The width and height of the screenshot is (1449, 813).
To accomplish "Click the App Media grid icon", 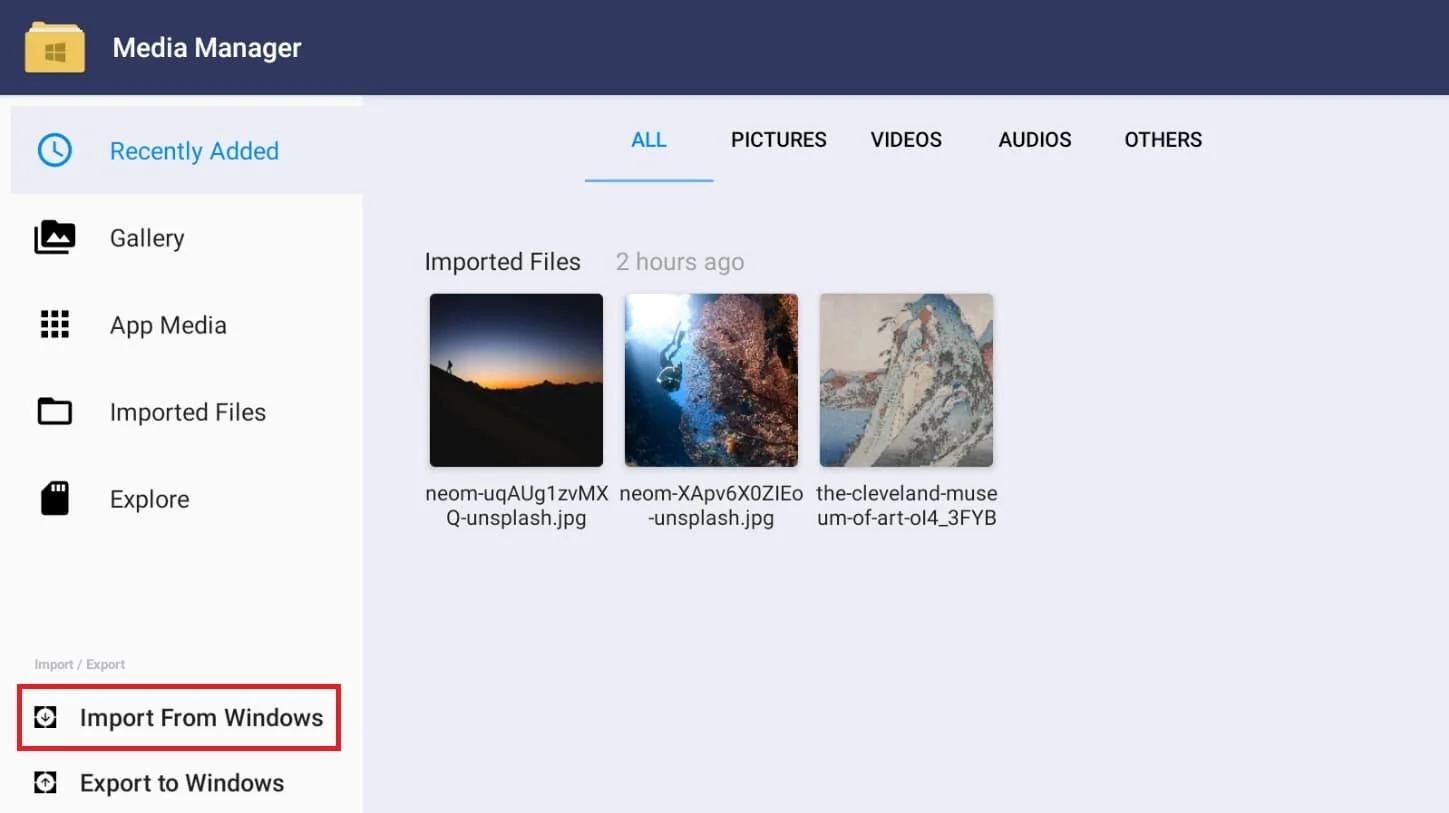I will click(x=55, y=324).
